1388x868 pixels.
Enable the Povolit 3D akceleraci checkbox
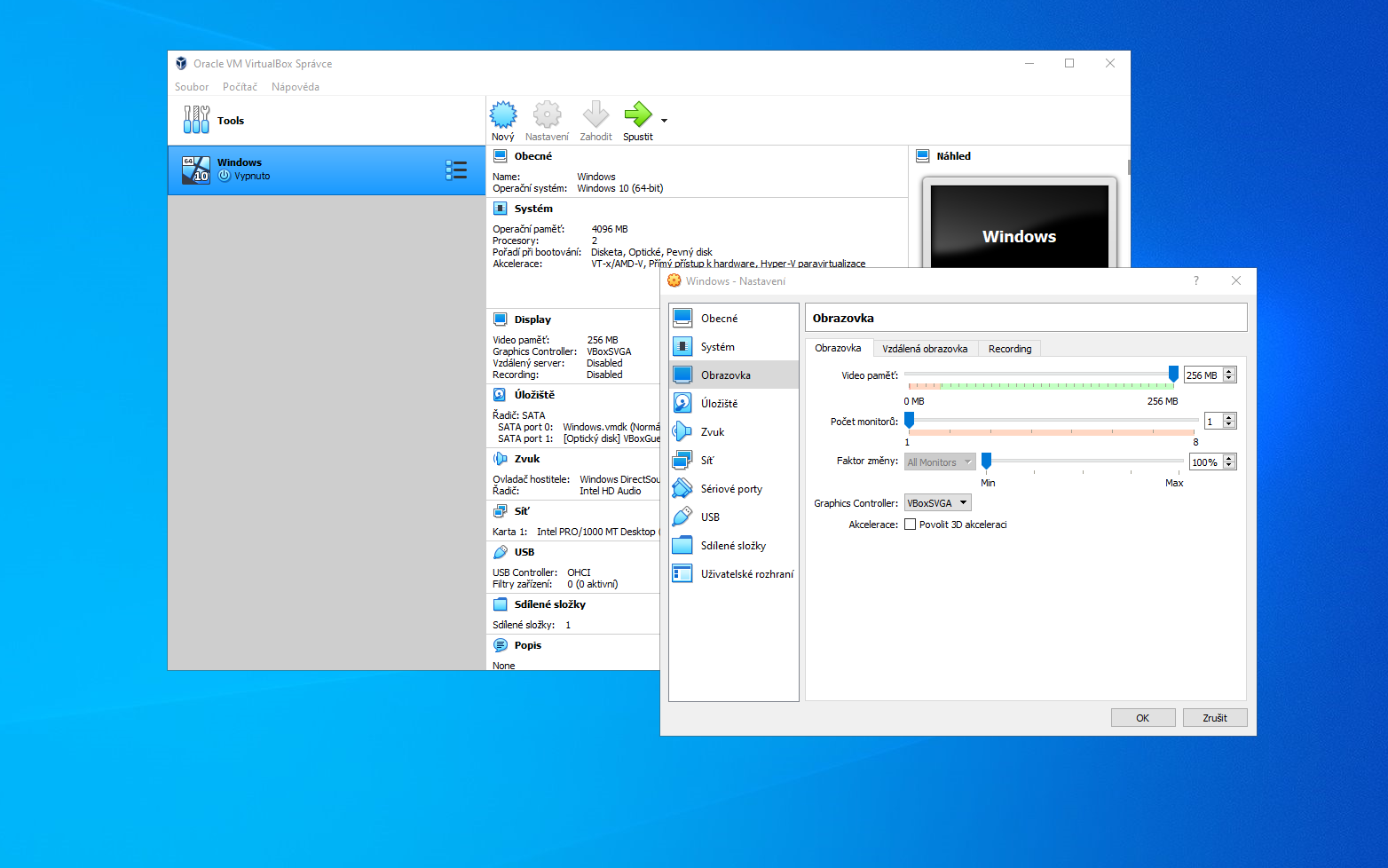(910, 525)
